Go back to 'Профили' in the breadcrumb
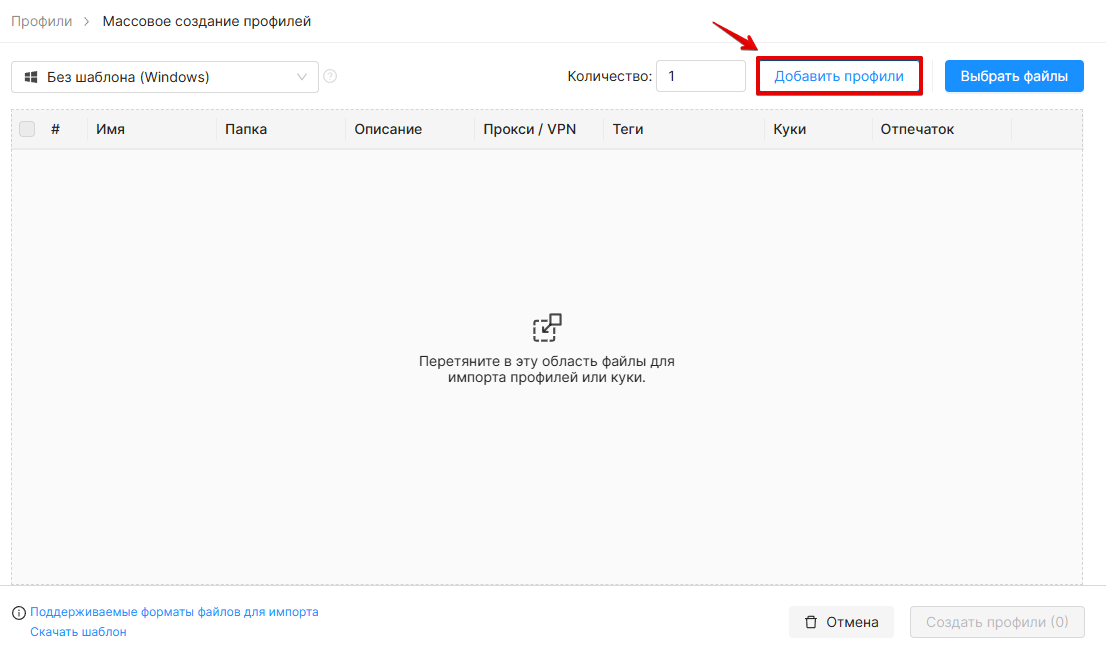 point(42,21)
